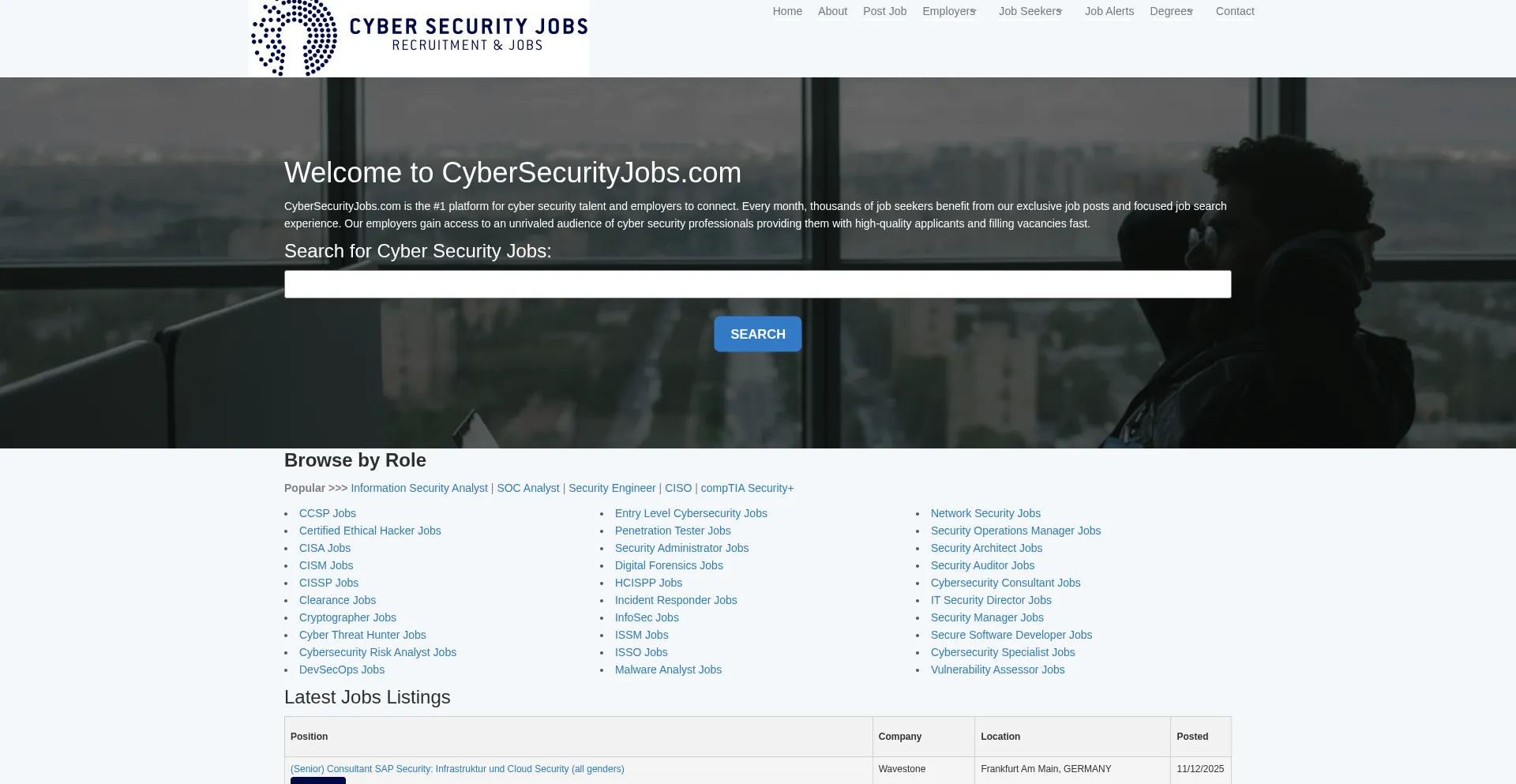Browse CISA Jobs
This screenshot has width=1516, height=784.
325,548
